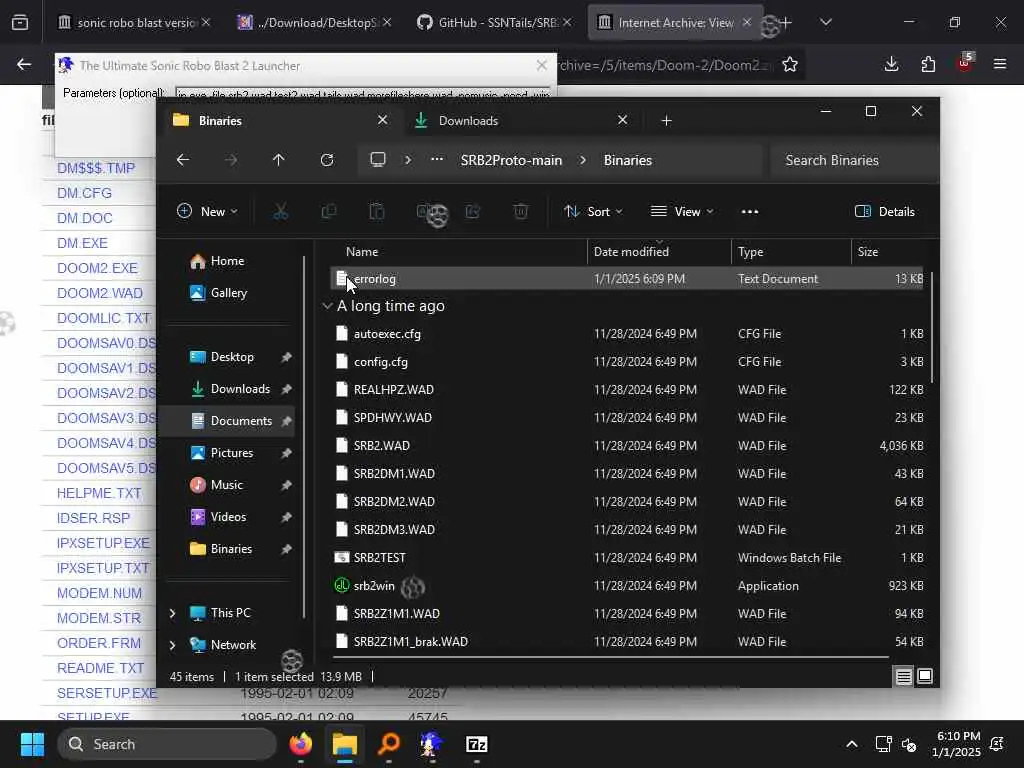Screen dimensions: 1024x768
Task: Show hidden system tray icons
Action: tap(852, 744)
